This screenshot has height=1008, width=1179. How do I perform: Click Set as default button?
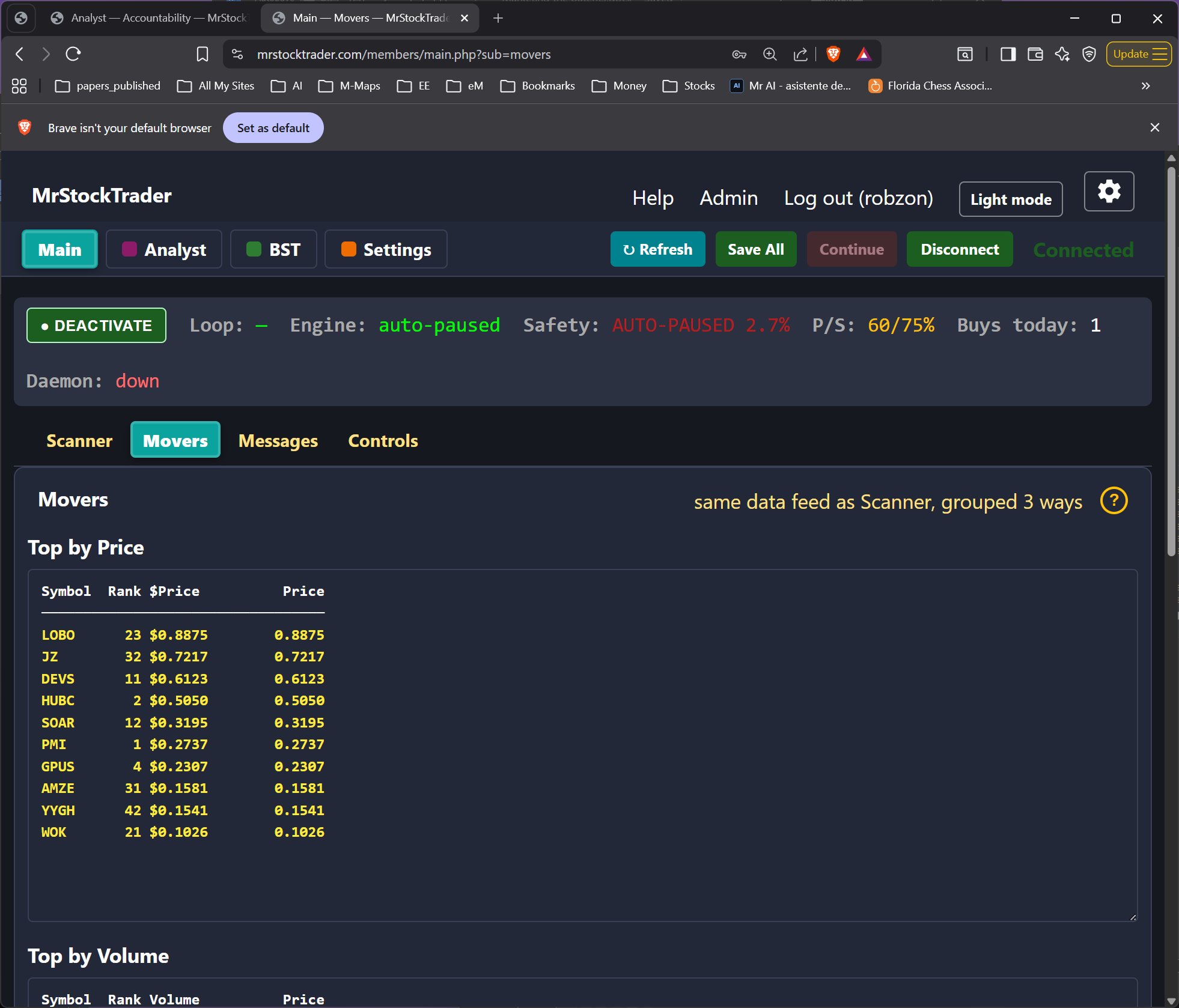point(273,127)
